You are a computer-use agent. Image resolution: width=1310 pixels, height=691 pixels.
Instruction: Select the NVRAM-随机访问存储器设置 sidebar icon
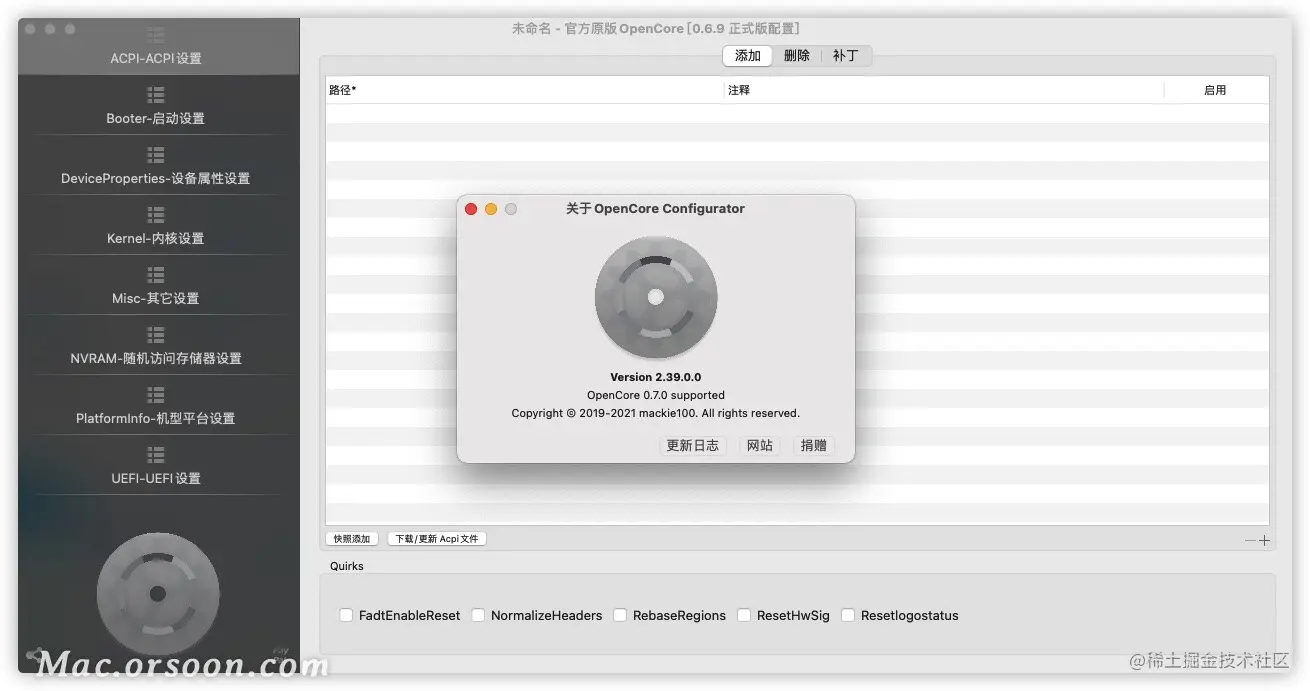coord(155,335)
